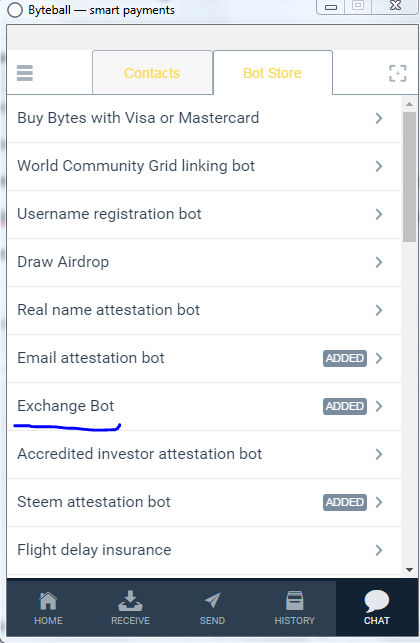
Task: Click the QR scan icon
Action: [397, 73]
